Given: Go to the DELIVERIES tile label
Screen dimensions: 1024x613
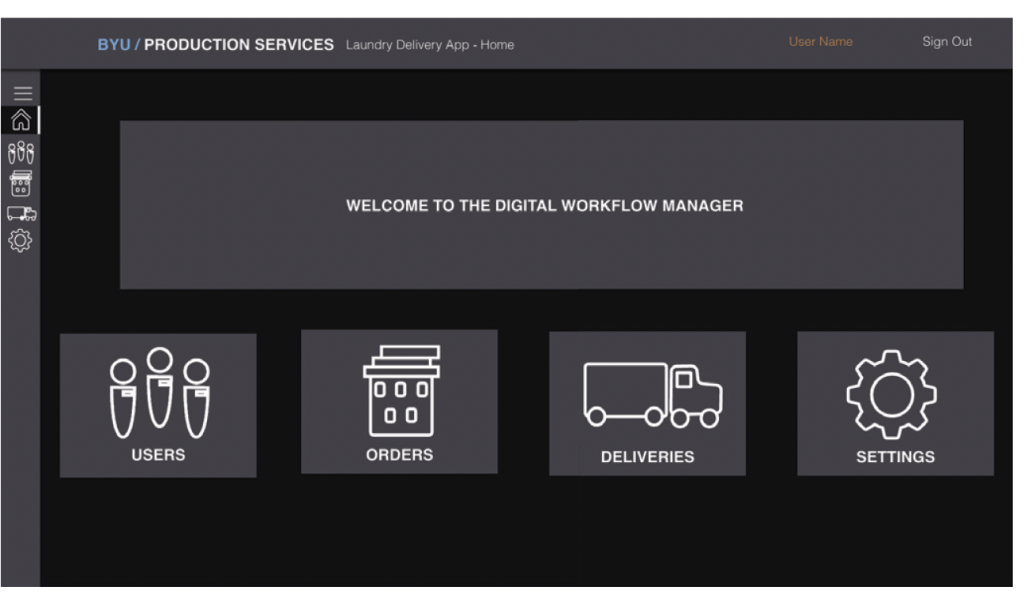Looking at the screenshot, I should point(647,457).
